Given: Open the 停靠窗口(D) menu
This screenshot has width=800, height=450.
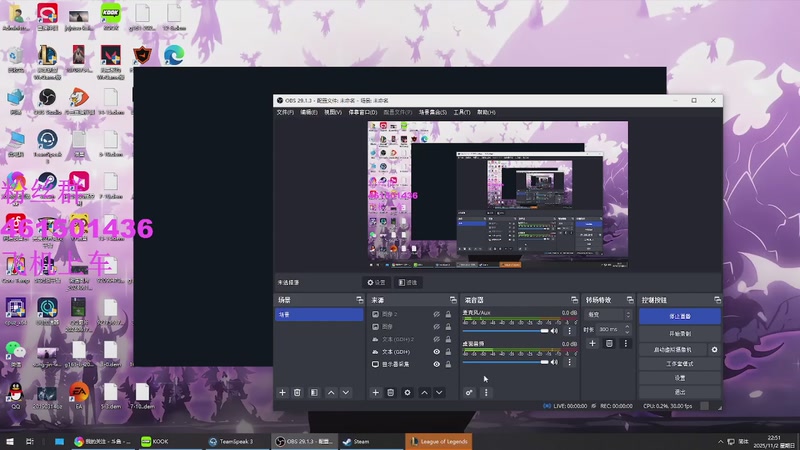Looking at the screenshot, I should tap(363, 112).
